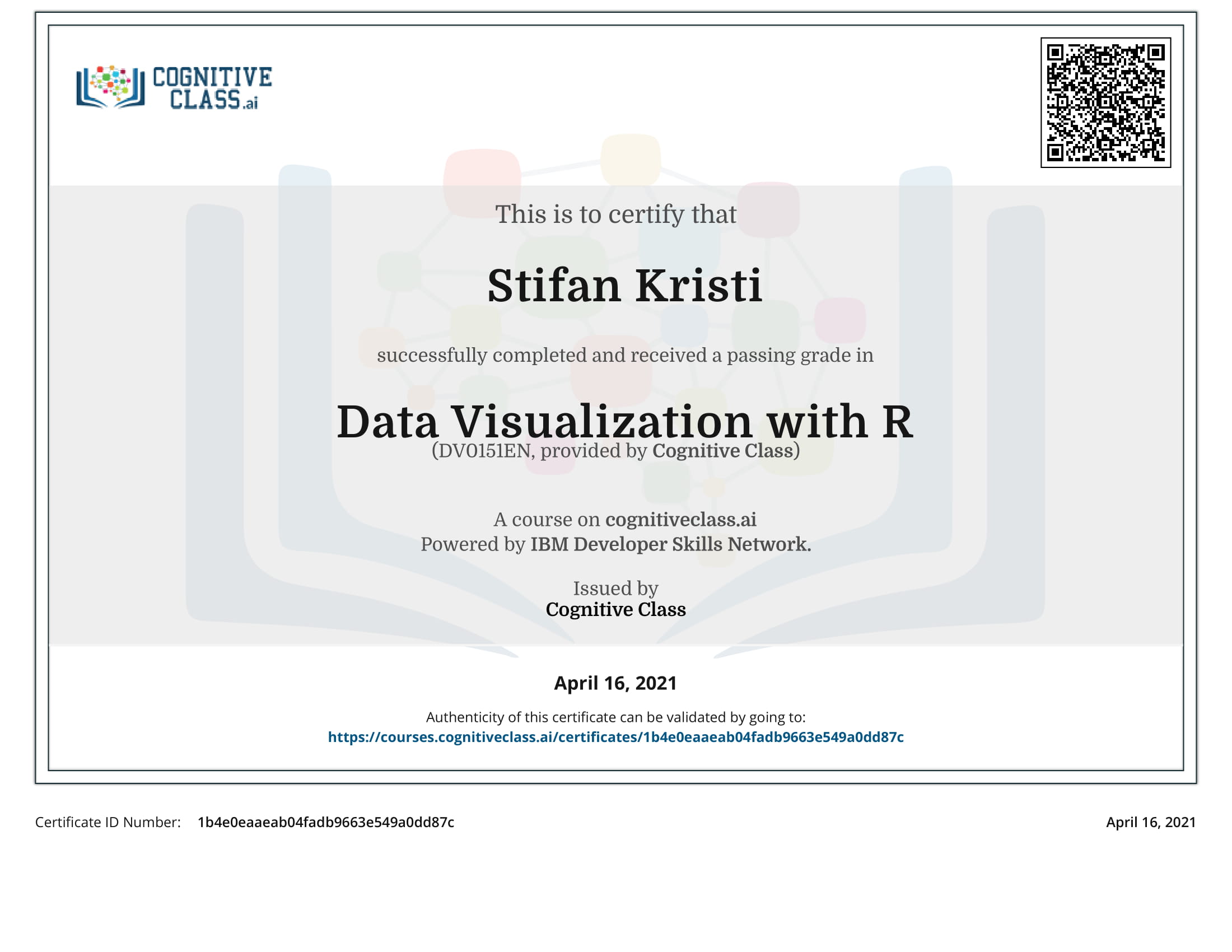Image resolution: width=1232 pixels, height=952 pixels.
Task: Open the certificate validation URL link
Action: (x=615, y=737)
